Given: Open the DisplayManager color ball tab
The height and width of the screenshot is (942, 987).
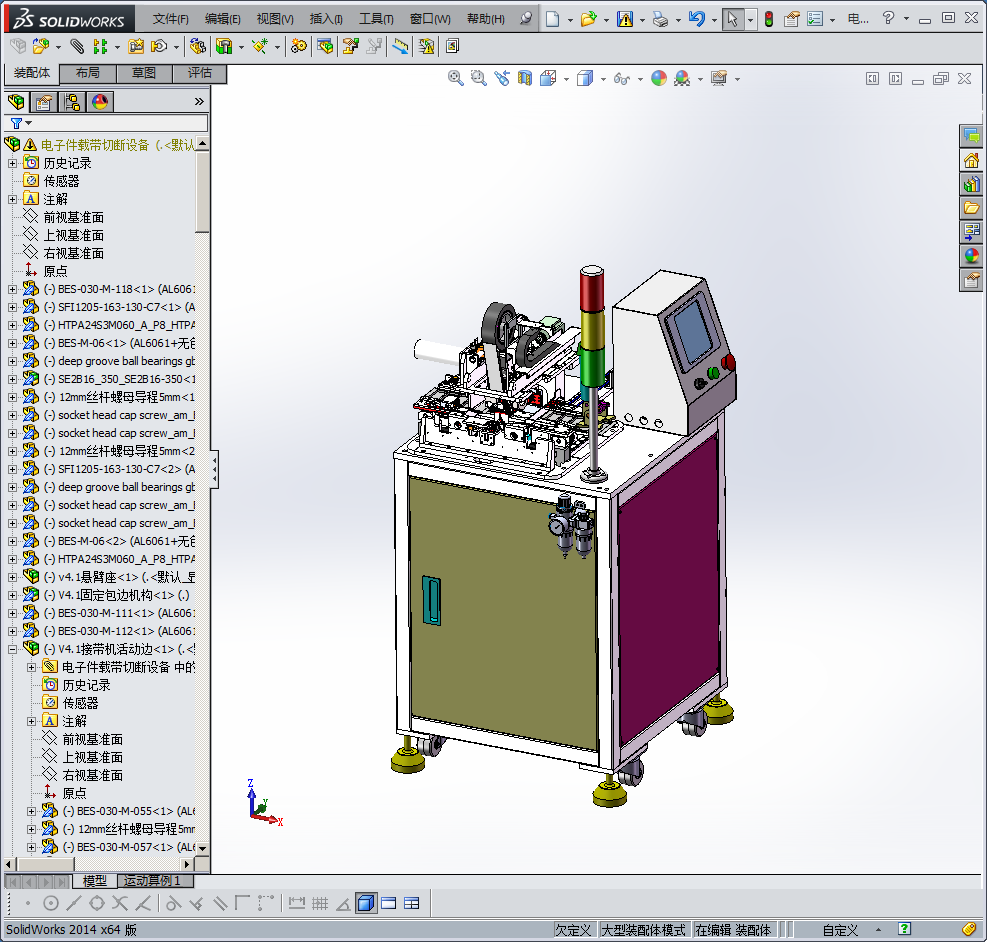Looking at the screenshot, I should [x=100, y=101].
